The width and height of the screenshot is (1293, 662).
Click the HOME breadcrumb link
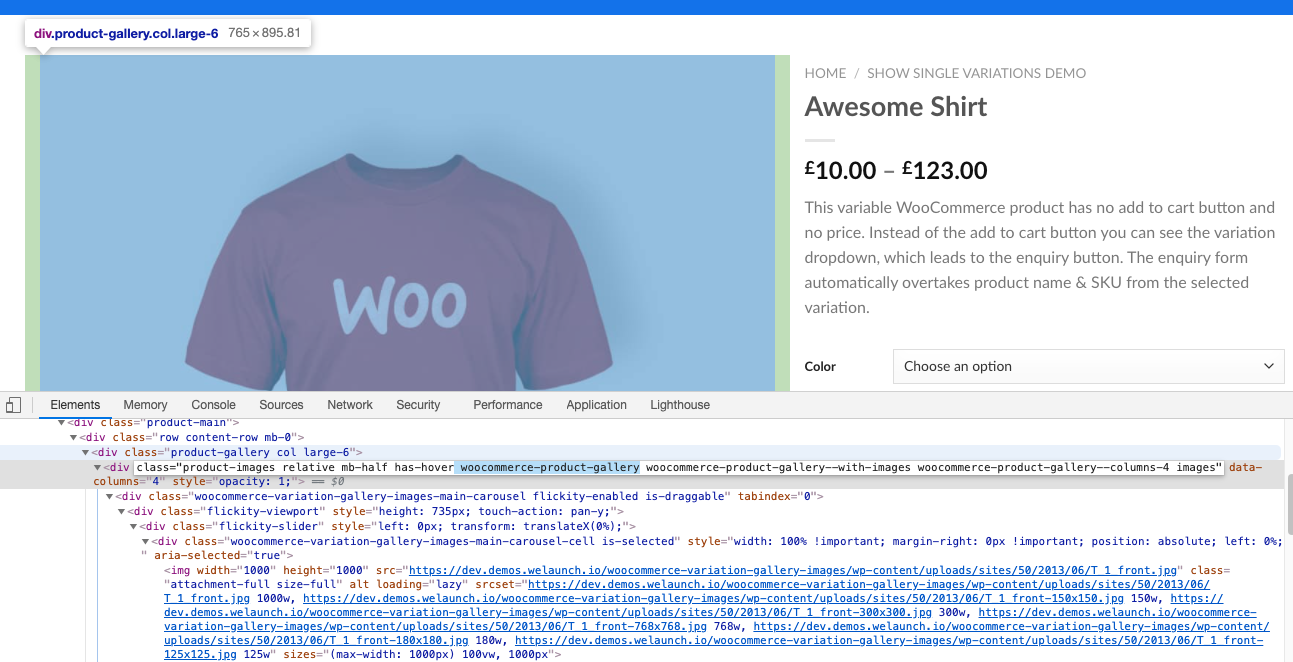[x=825, y=73]
